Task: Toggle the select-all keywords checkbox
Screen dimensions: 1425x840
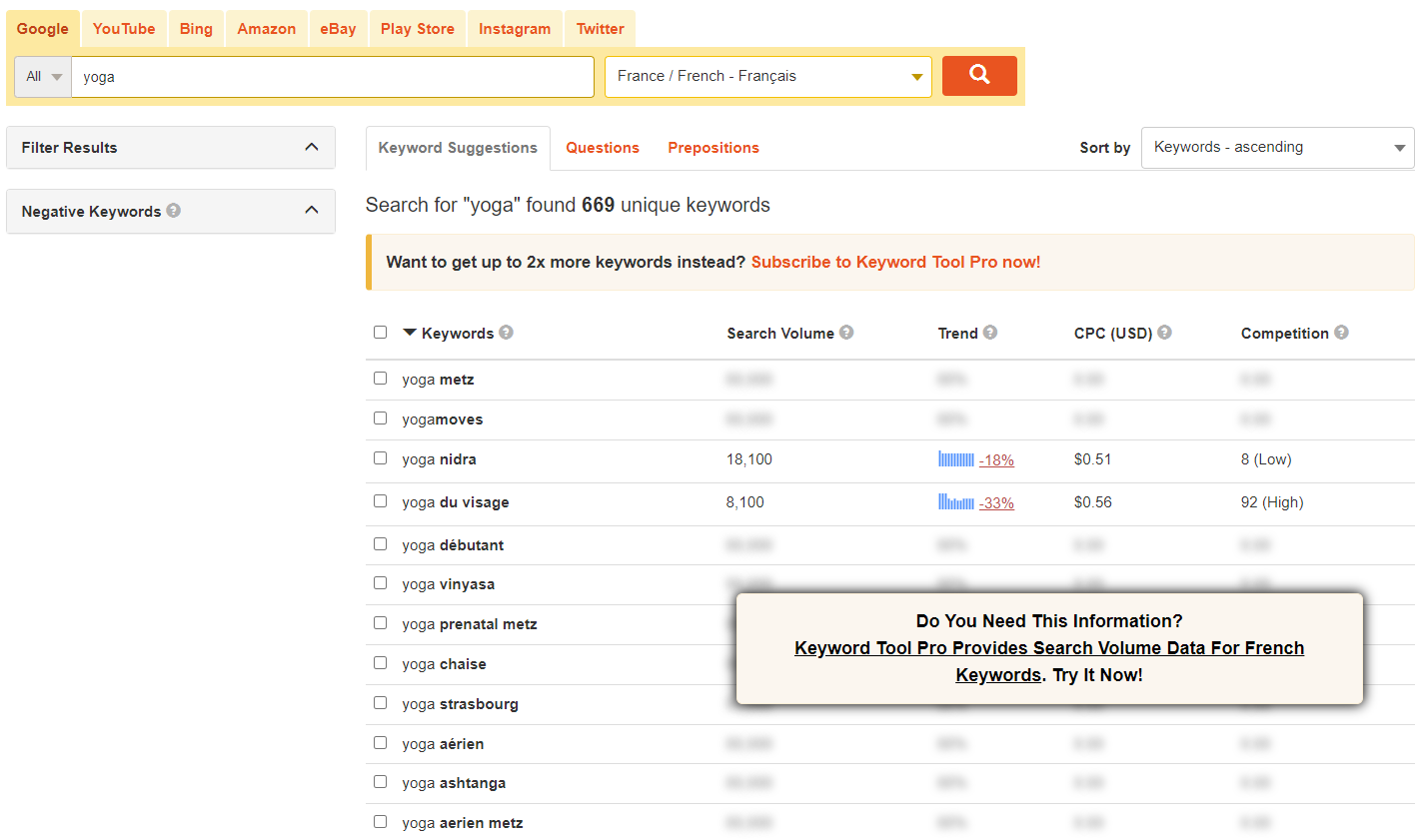Action: 380,333
